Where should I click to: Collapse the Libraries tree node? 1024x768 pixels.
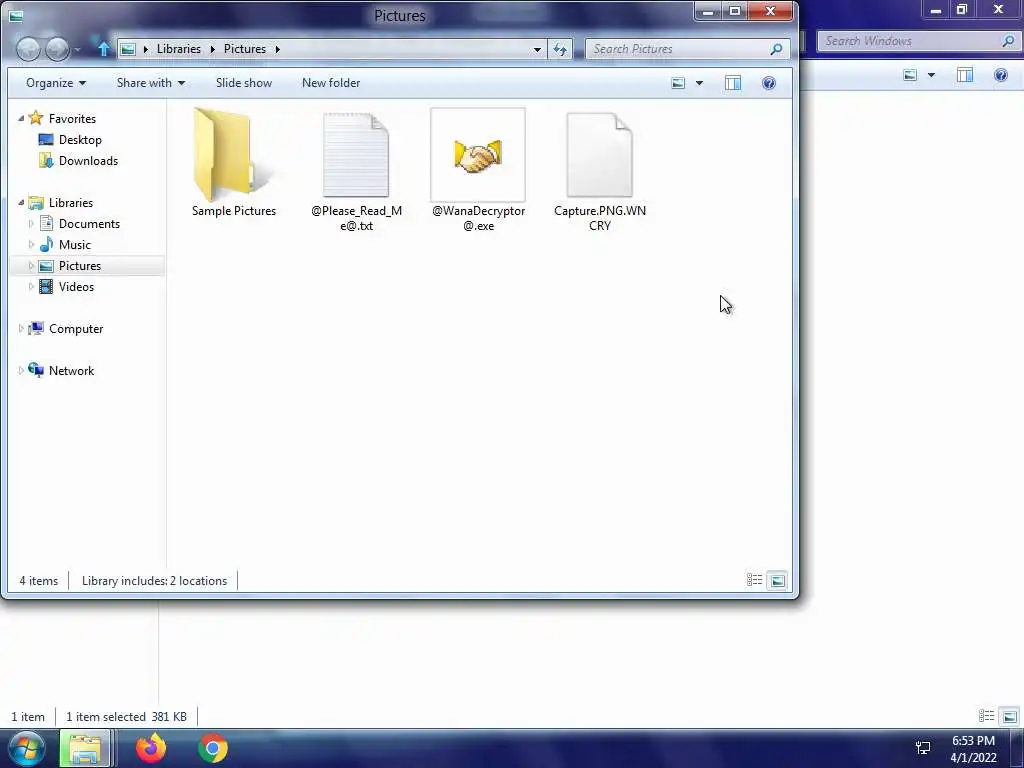pos(21,202)
